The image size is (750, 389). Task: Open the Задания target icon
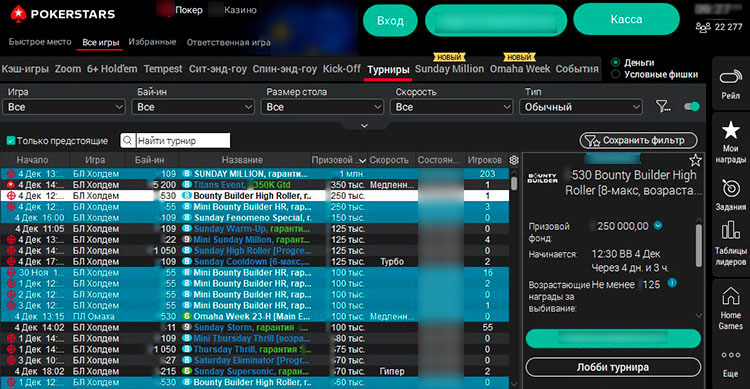click(730, 189)
